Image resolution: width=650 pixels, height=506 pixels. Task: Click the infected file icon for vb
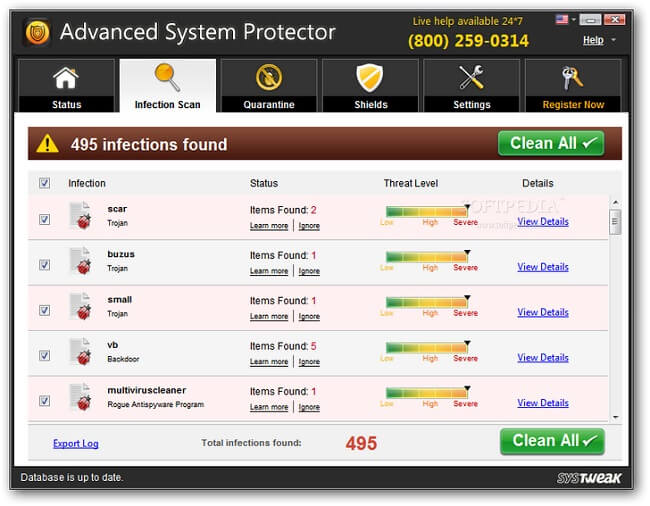[80, 351]
